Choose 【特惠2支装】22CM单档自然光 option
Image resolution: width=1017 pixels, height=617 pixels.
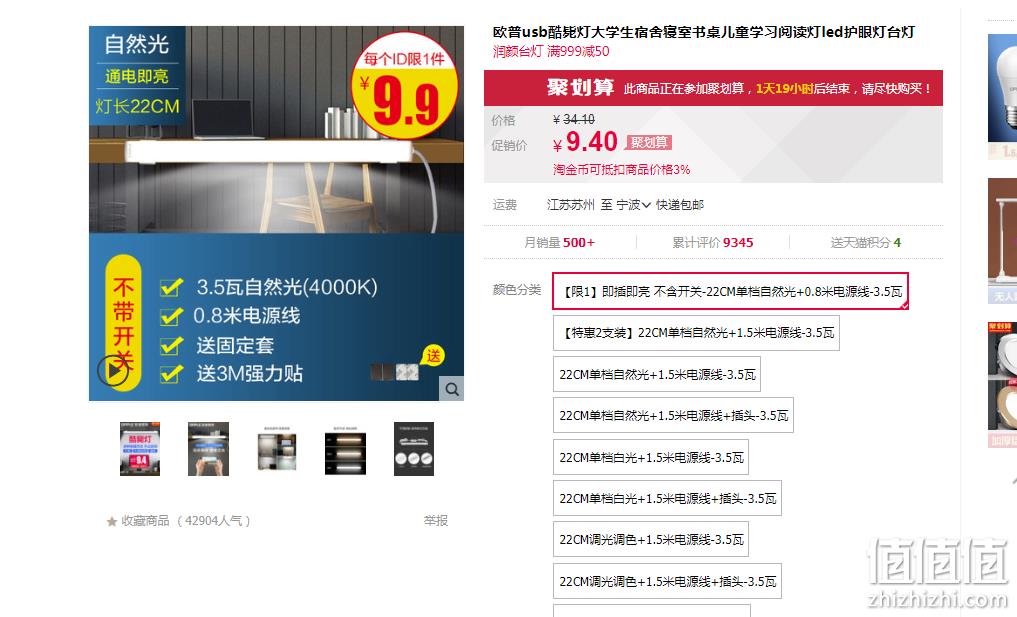(696, 333)
